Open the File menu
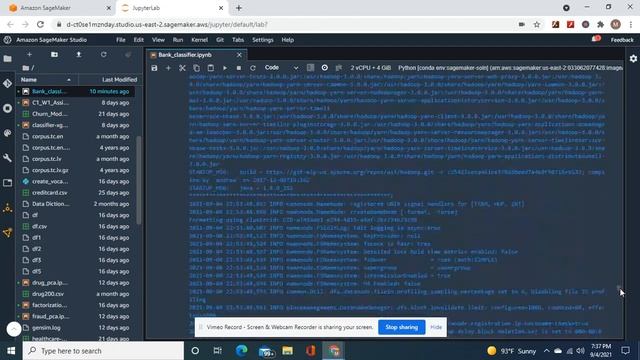This screenshot has height=360, width=640. [x=121, y=40]
